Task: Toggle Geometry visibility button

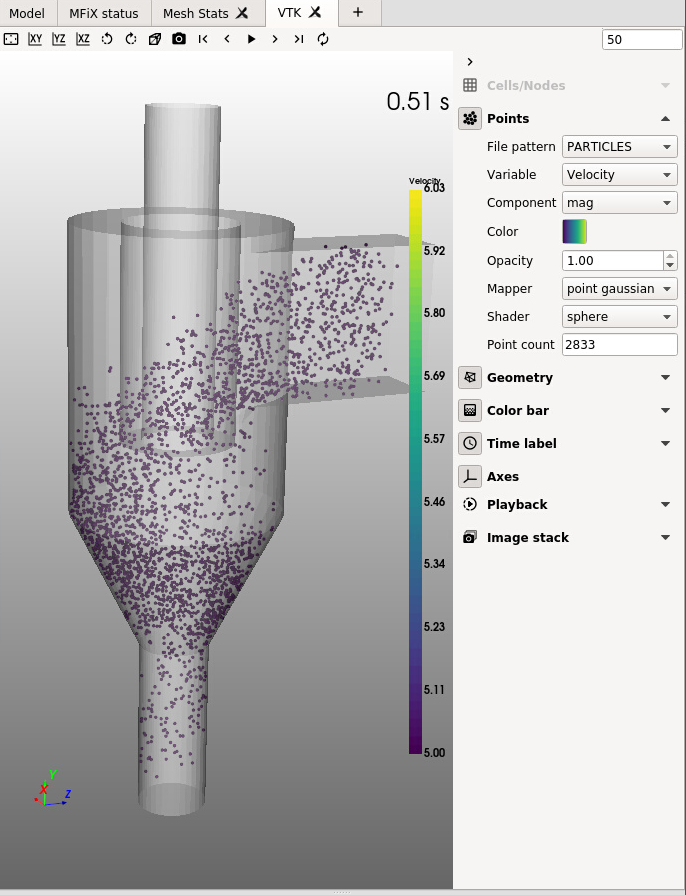Action: (x=470, y=378)
